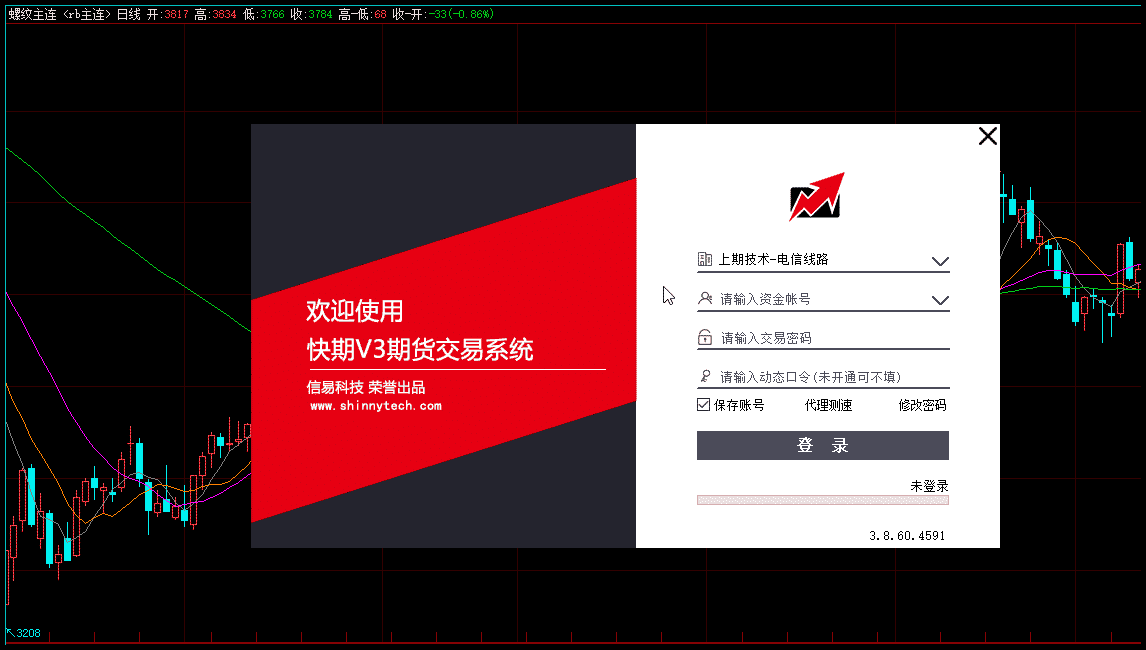Click the 螺纹主连 chart title
Viewport: 1146px width, 650px height.
coord(33,14)
